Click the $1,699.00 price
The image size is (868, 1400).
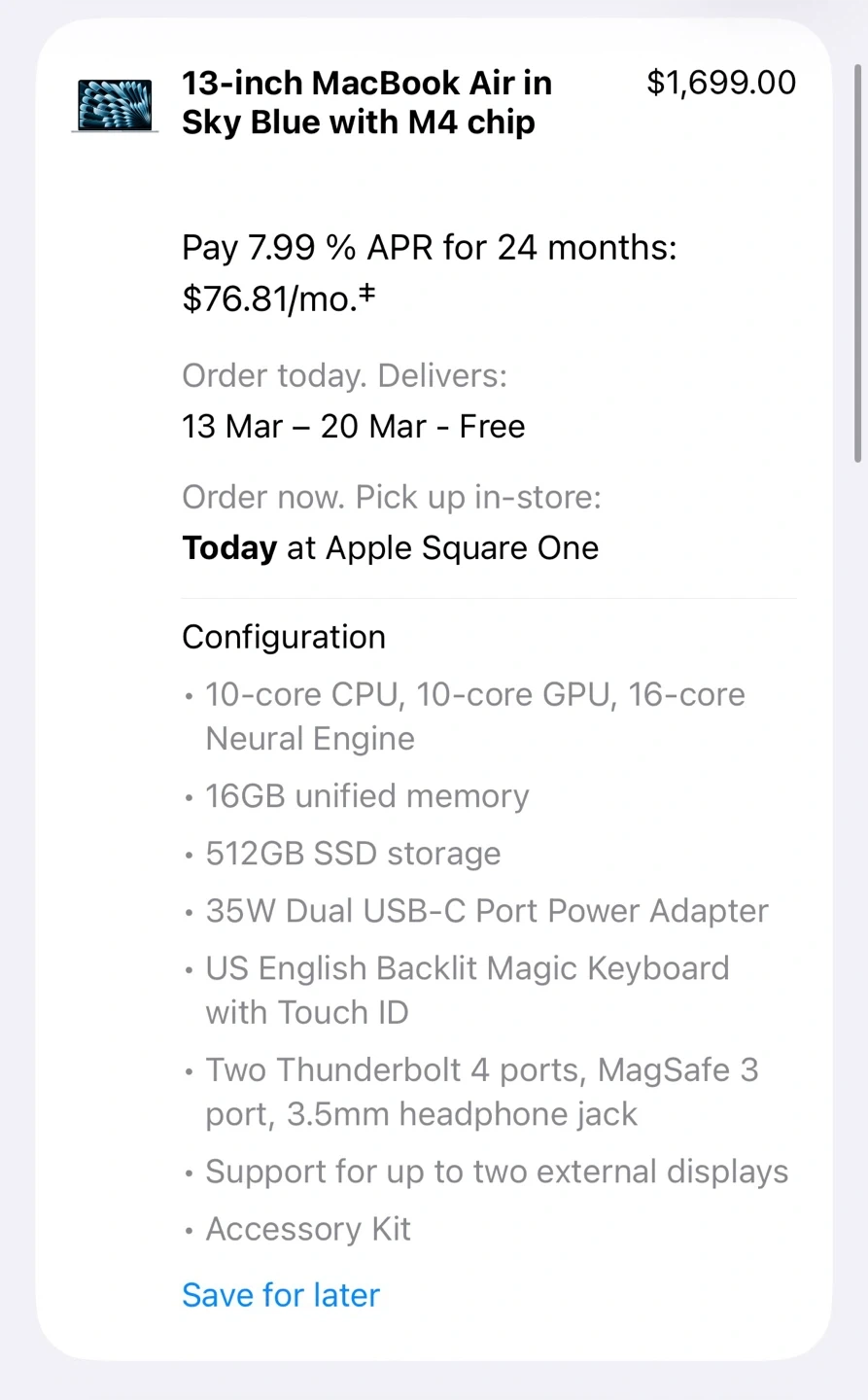(721, 83)
